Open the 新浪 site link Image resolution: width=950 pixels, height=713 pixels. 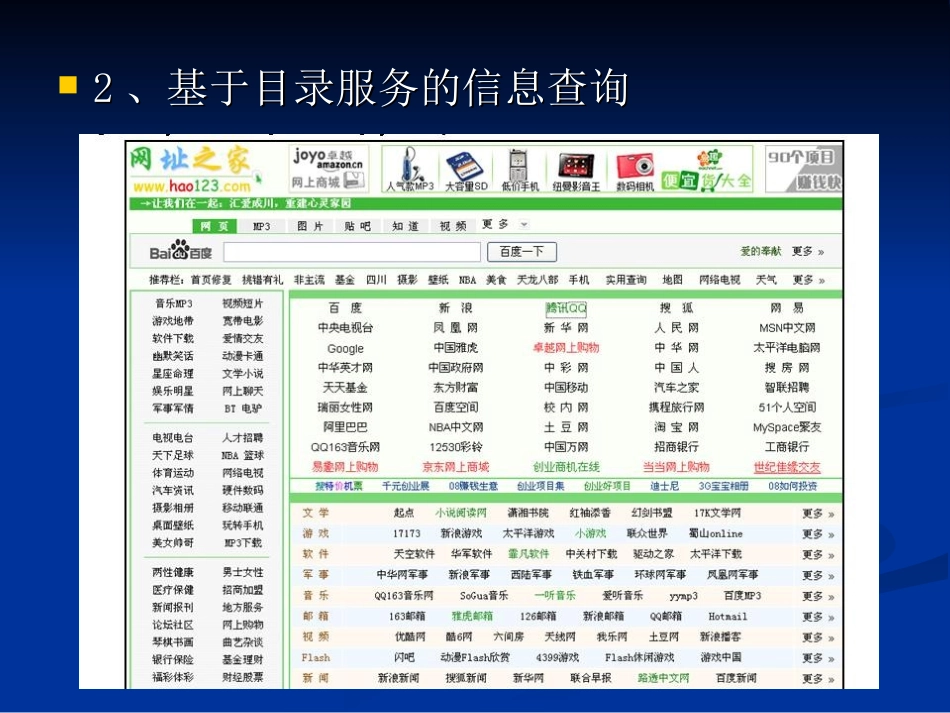[x=456, y=308]
